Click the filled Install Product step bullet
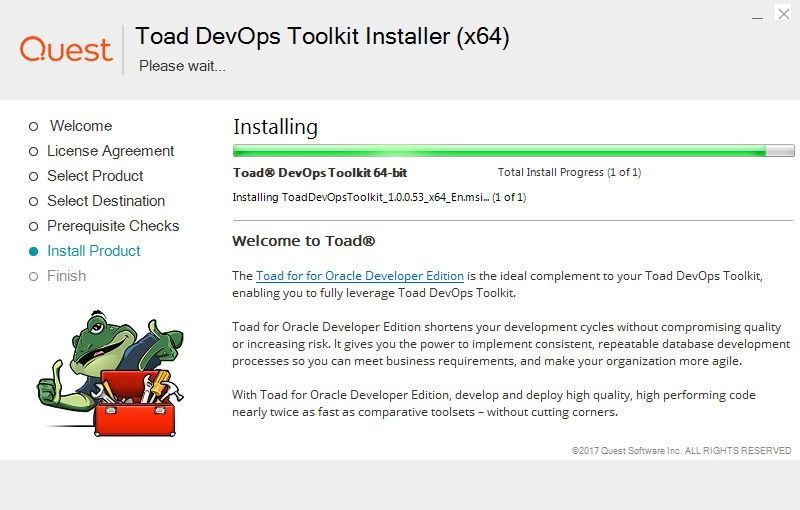The image size is (800, 510). point(33,251)
